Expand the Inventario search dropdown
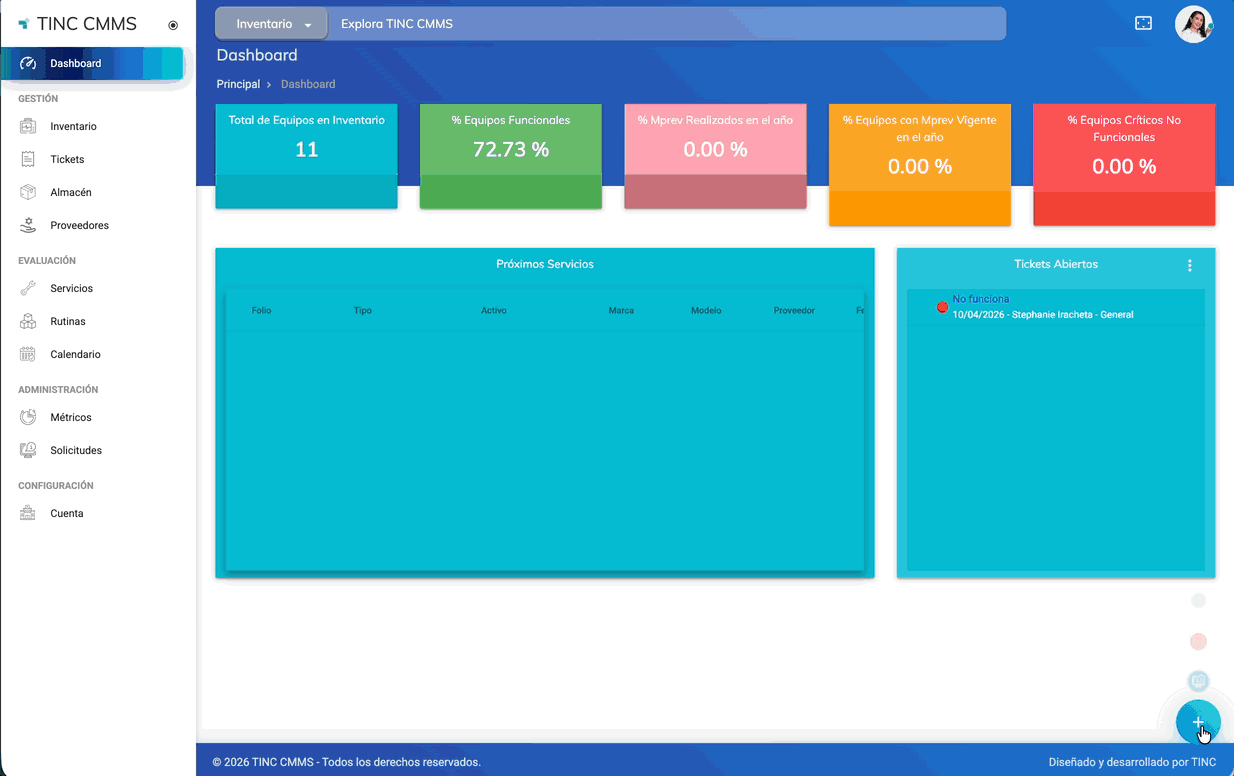This screenshot has height=776, width=1234. coord(272,24)
